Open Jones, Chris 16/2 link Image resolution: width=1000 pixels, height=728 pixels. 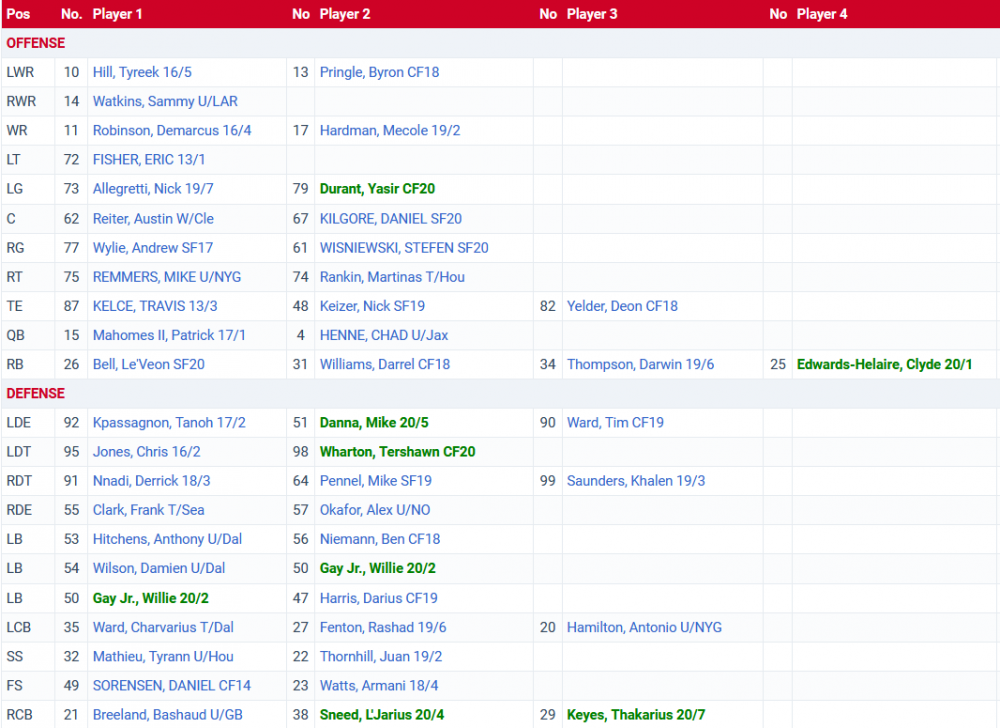[x=147, y=452]
